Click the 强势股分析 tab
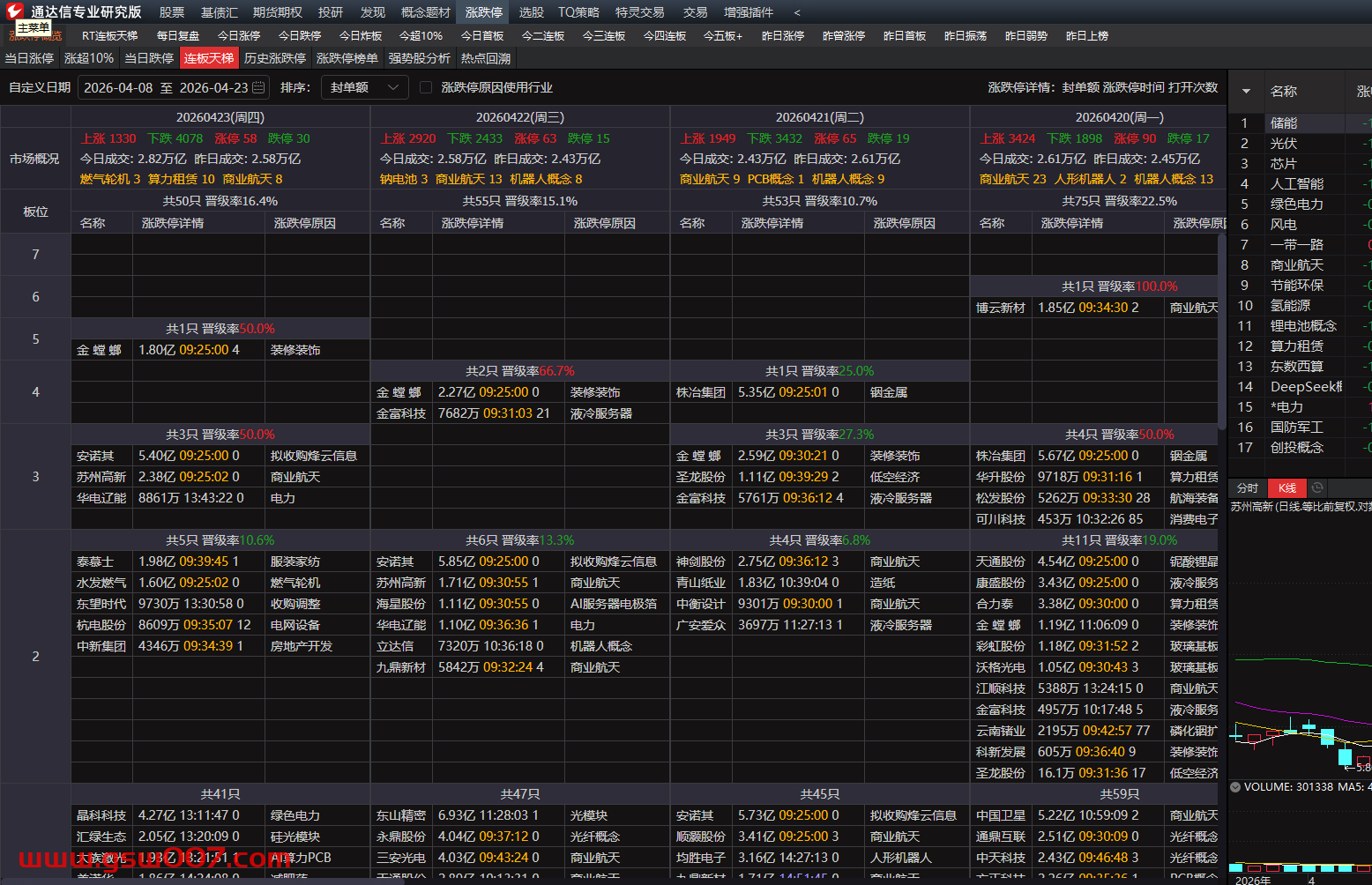The height and width of the screenshot is (885, 1372). (x=420, y=58)
